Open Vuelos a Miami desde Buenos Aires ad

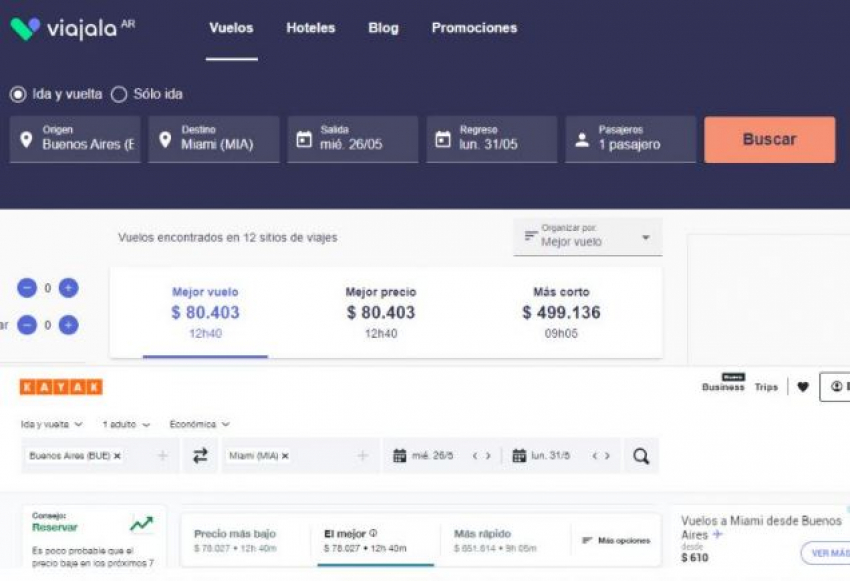[761, 527]
